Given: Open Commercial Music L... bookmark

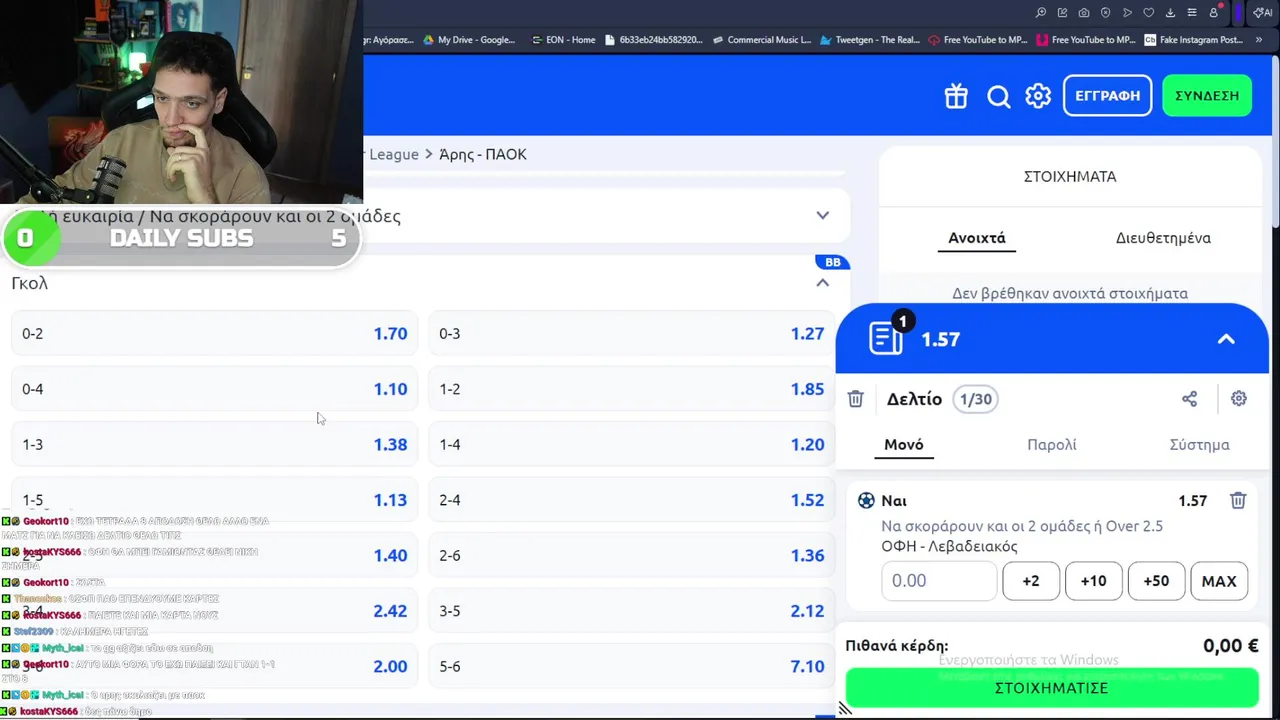Looking at the screenshot, I should tap(761, 40).
